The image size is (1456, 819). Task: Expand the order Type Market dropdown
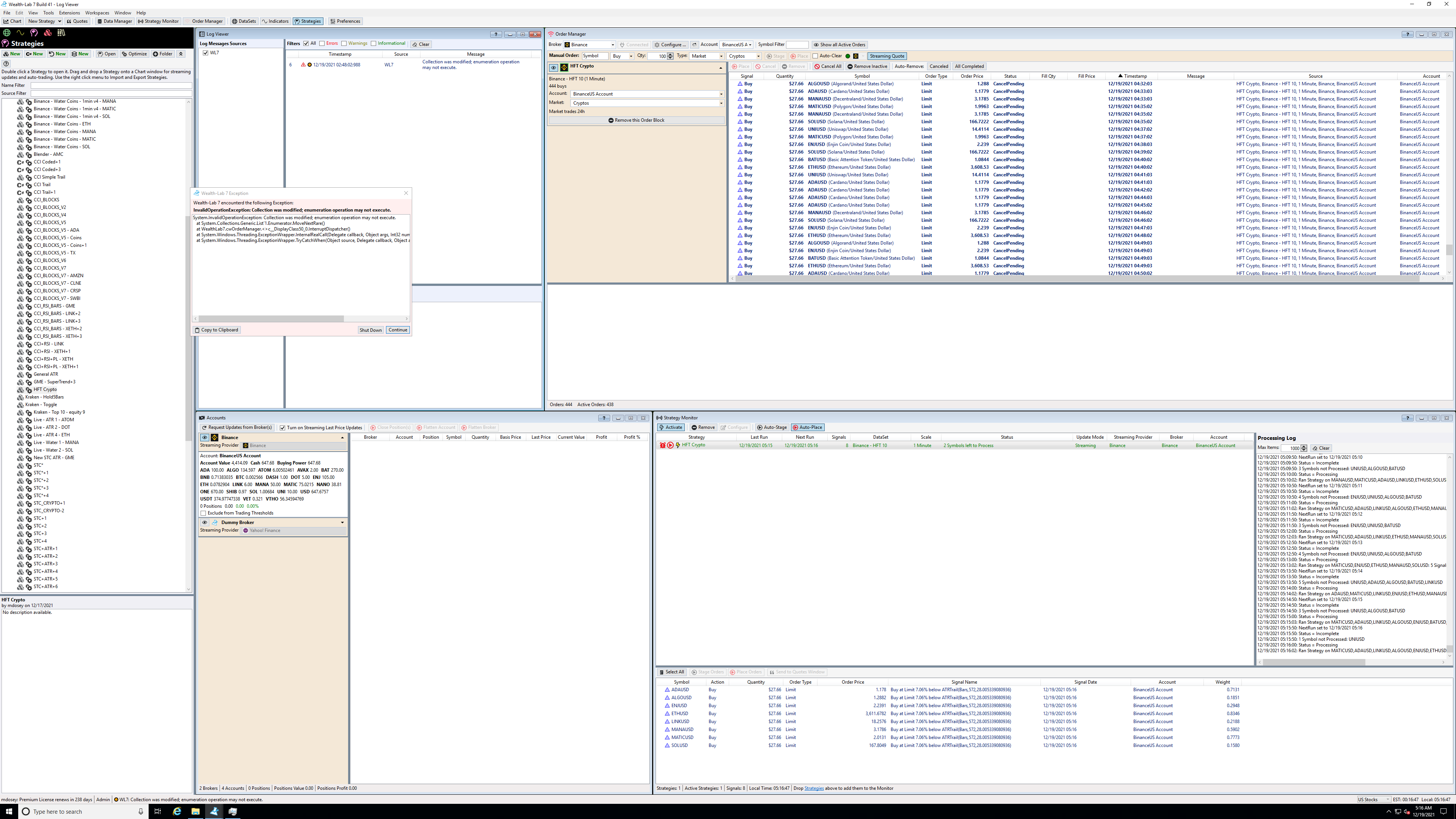tap(721, 56)
